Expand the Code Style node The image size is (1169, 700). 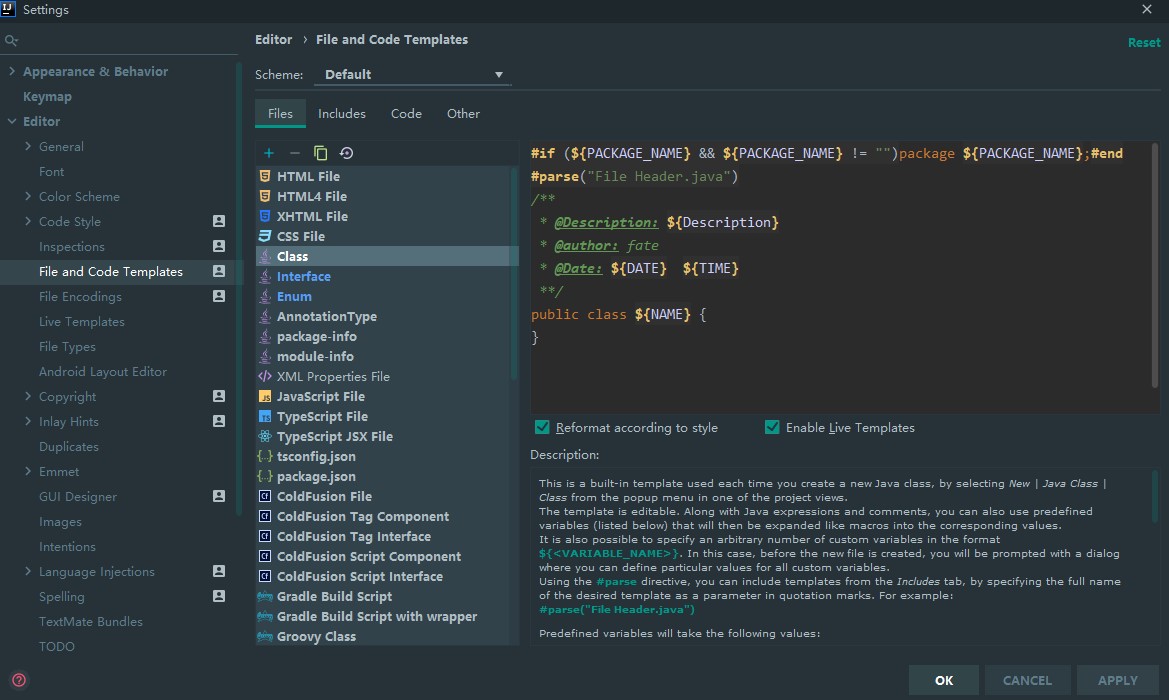[x=28, y=221]
